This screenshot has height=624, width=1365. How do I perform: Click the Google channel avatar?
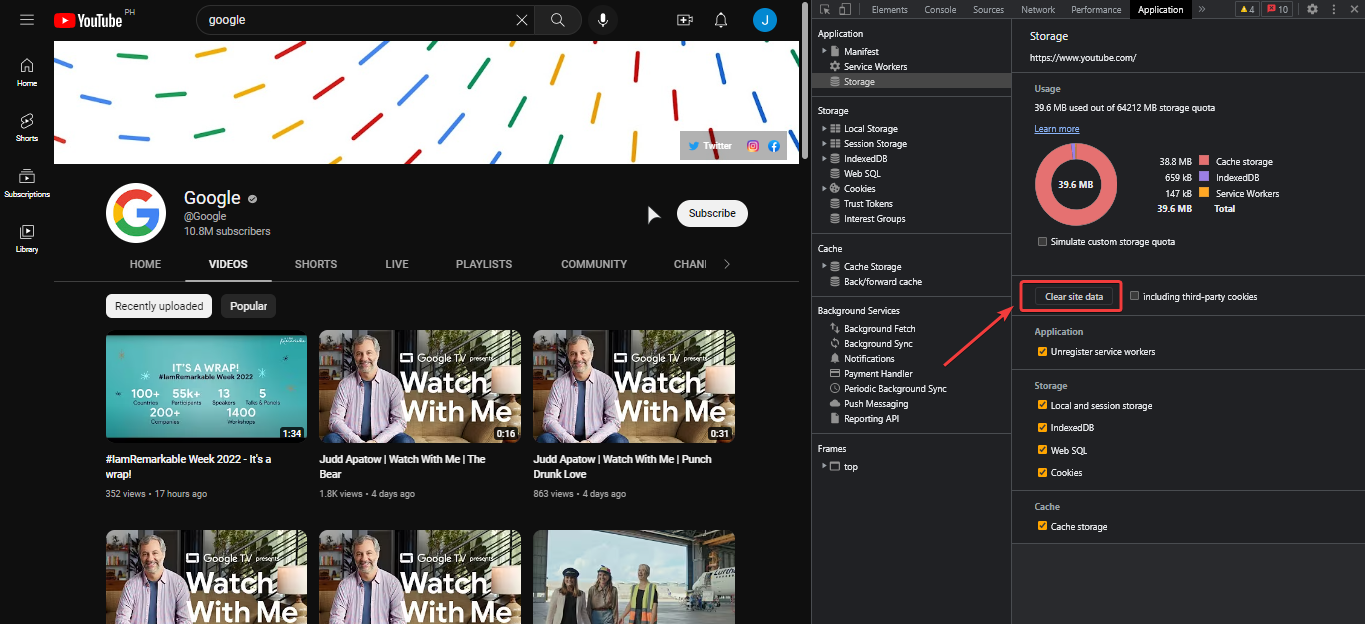coord(136,213)
